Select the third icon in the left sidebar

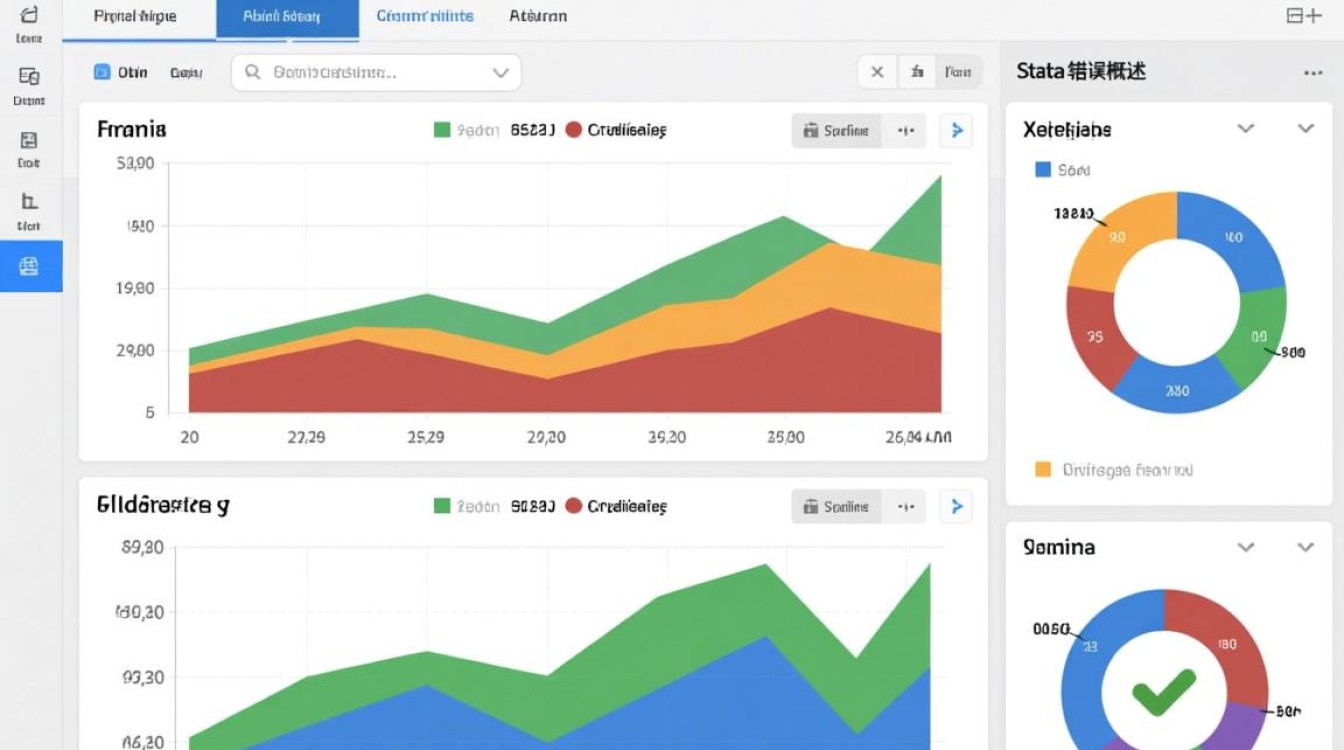coord(29,140)
